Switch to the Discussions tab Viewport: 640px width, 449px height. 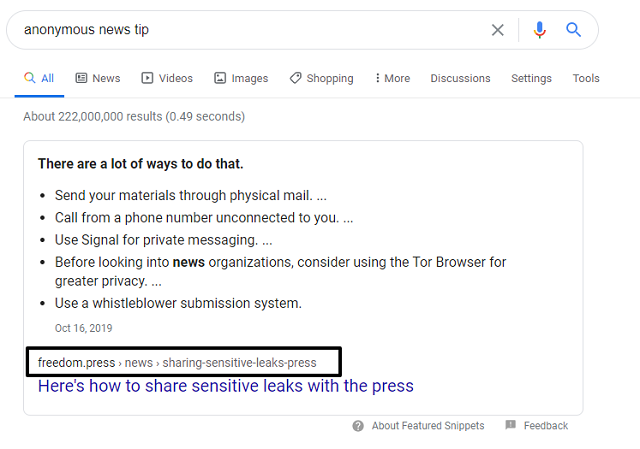[x=460, y=78]
